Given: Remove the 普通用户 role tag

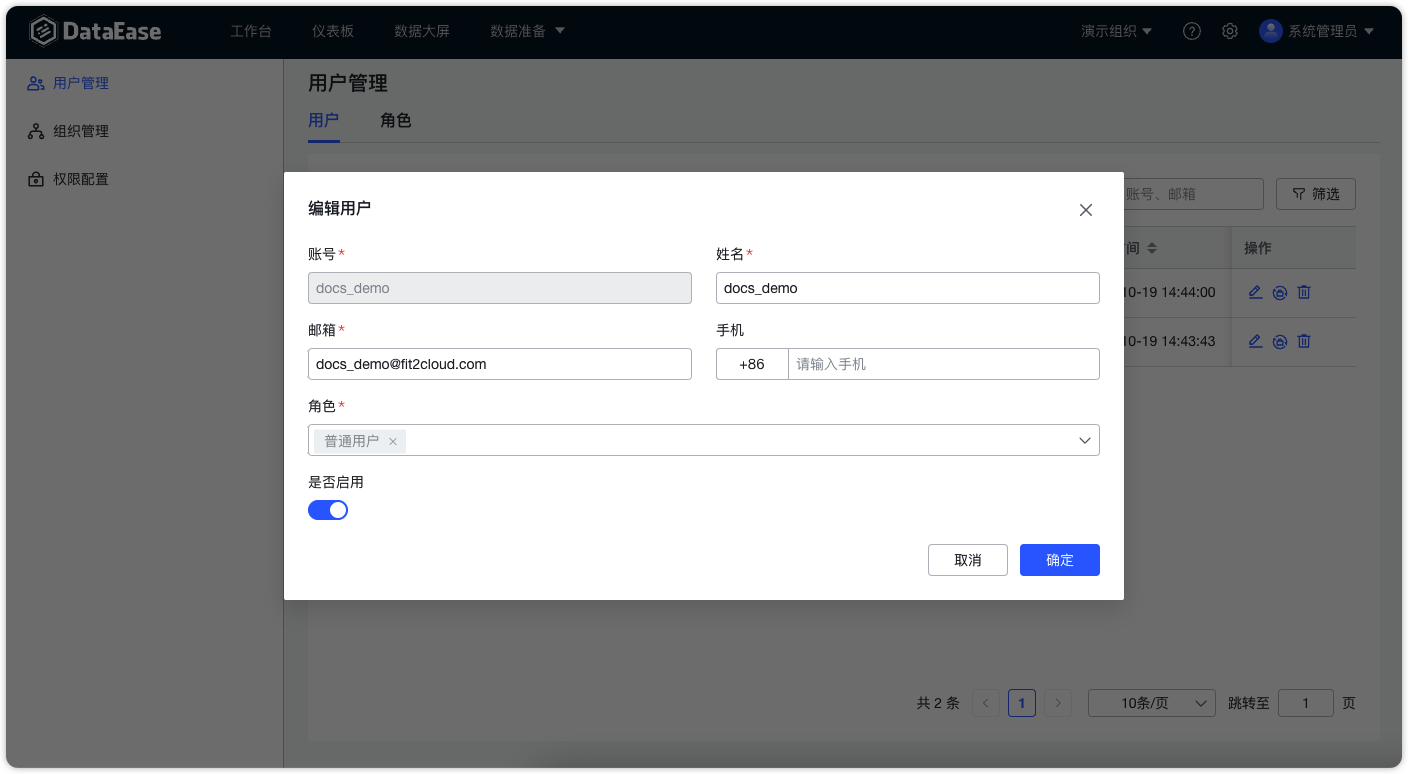Looking at the screenshot, I should click(x=393, y=441).
